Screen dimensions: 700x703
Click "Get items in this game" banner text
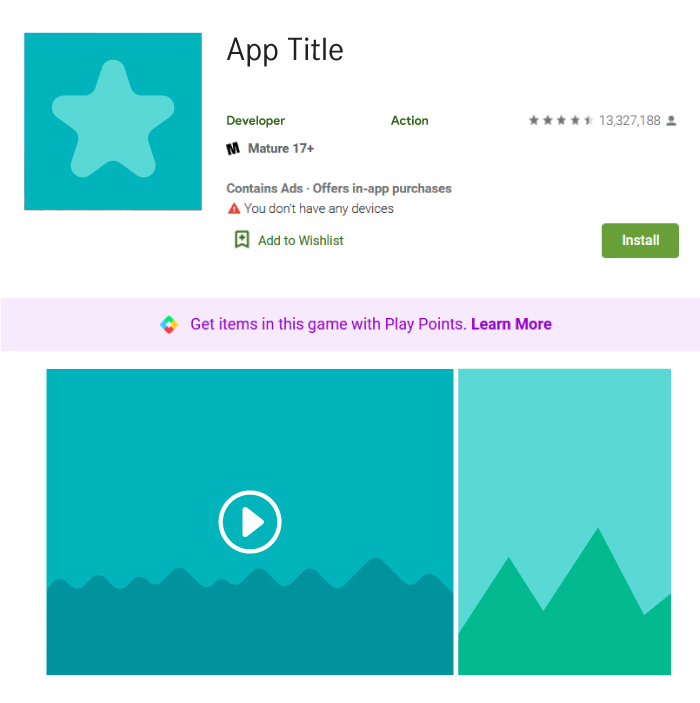pos(328,324)
